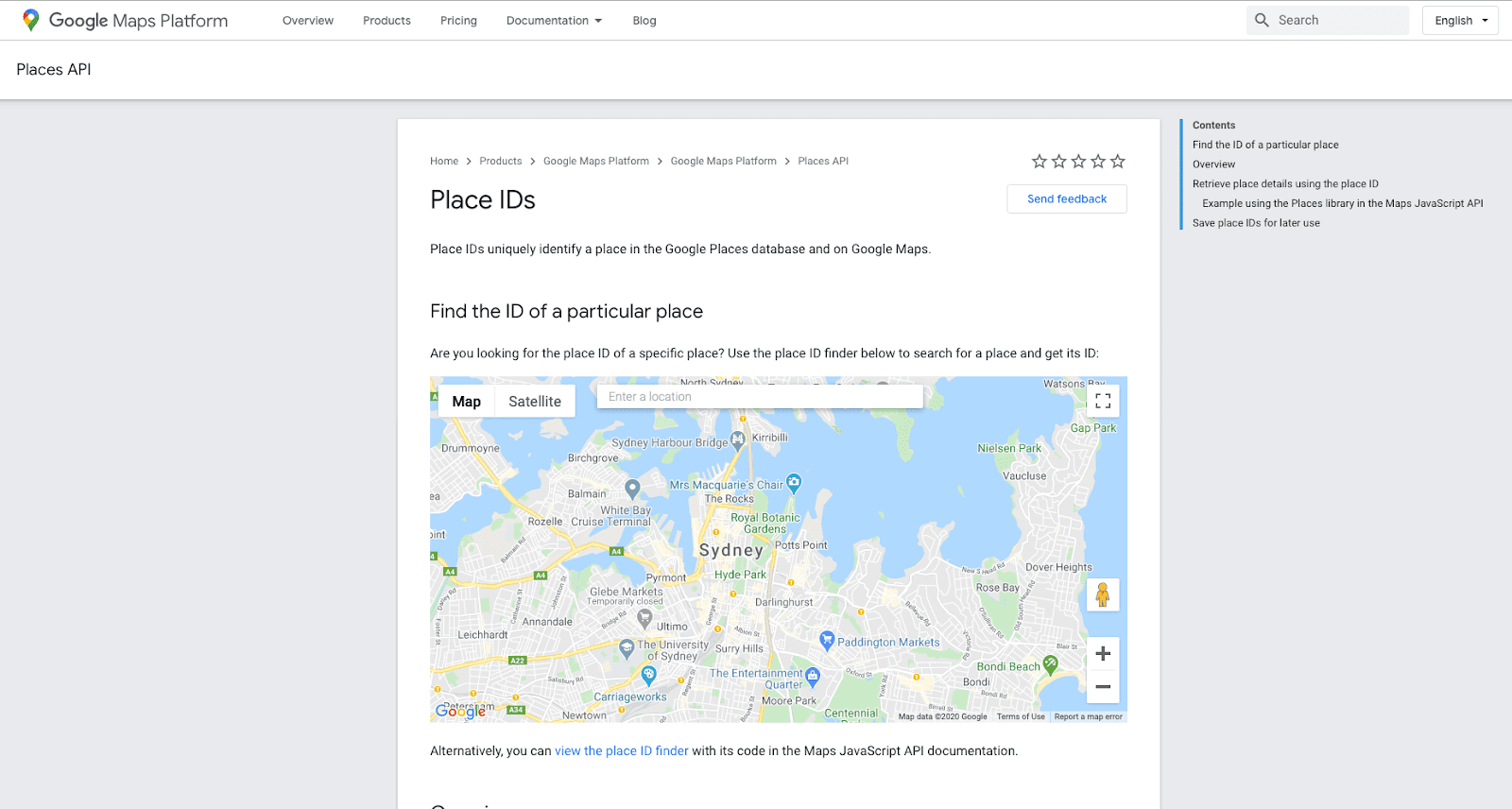Jump to Retrieve place details using the place ID
The height and width of the screenshot is (809, 1512).
pyautogui.click(x=1285, y=184)
